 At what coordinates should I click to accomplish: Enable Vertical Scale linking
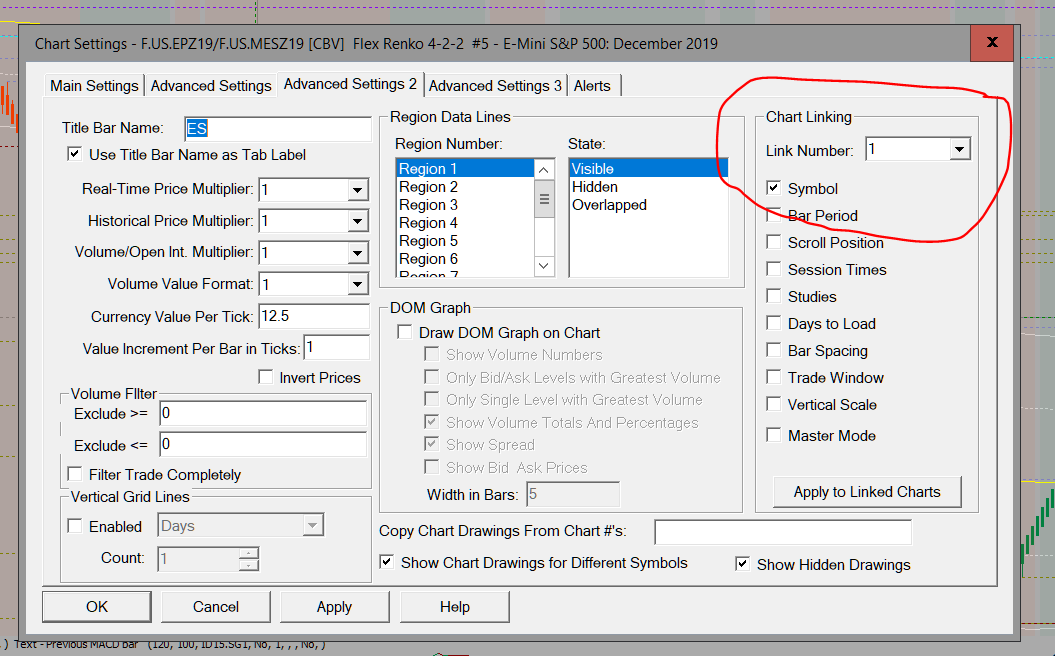pyautogui.click(x=774, y=404)
